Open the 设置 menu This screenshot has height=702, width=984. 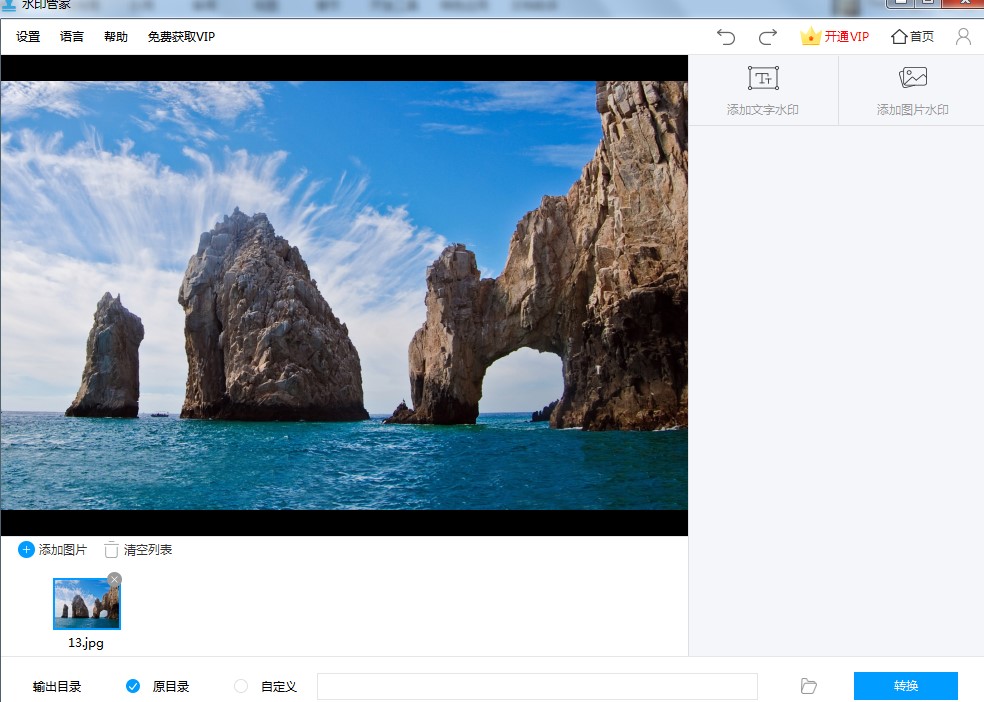(28, 37)
